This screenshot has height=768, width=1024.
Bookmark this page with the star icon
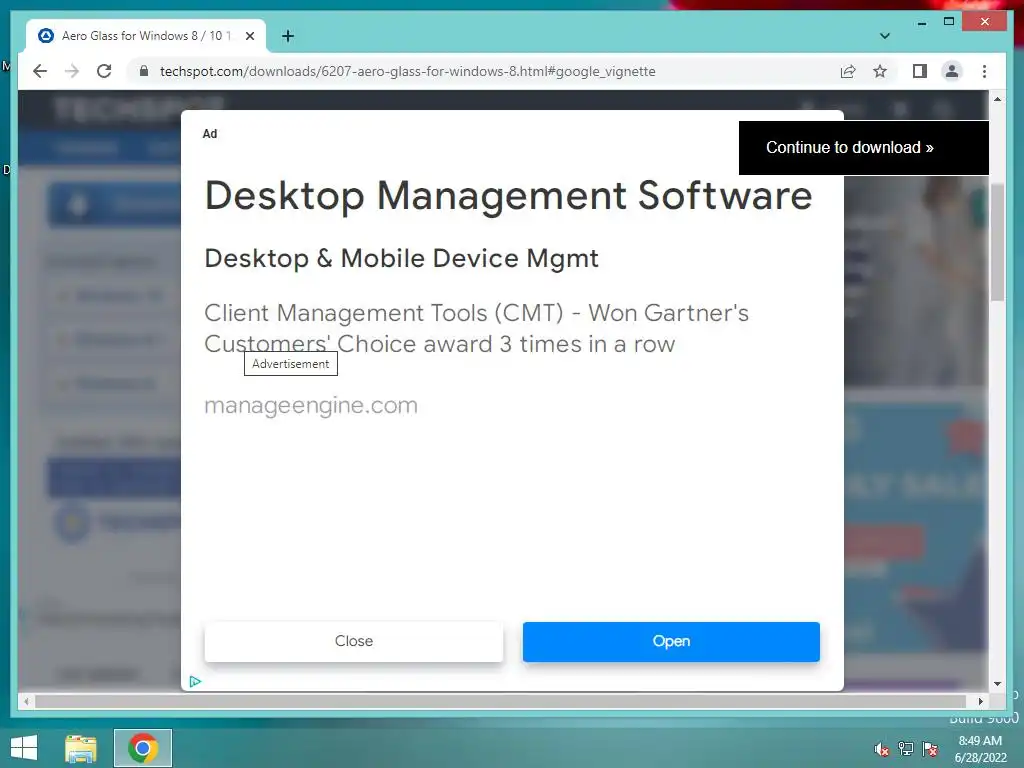880,71
